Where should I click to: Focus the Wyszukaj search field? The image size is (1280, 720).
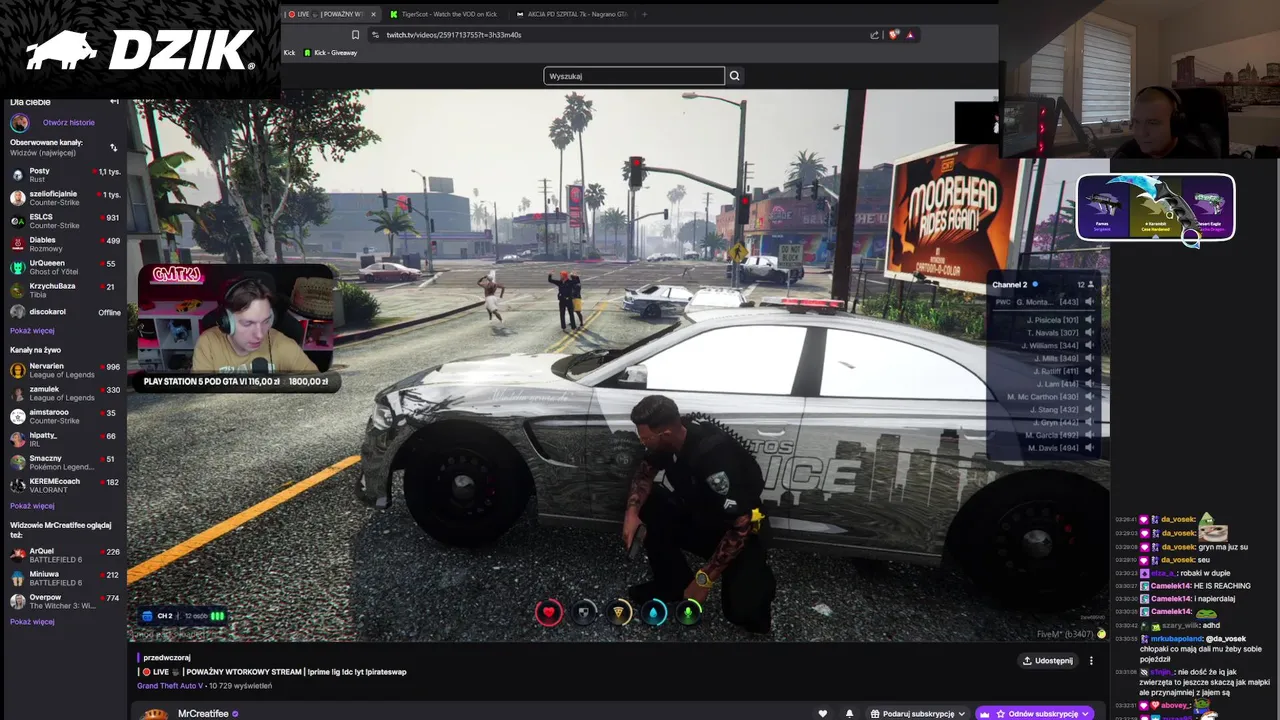(634, 76)
